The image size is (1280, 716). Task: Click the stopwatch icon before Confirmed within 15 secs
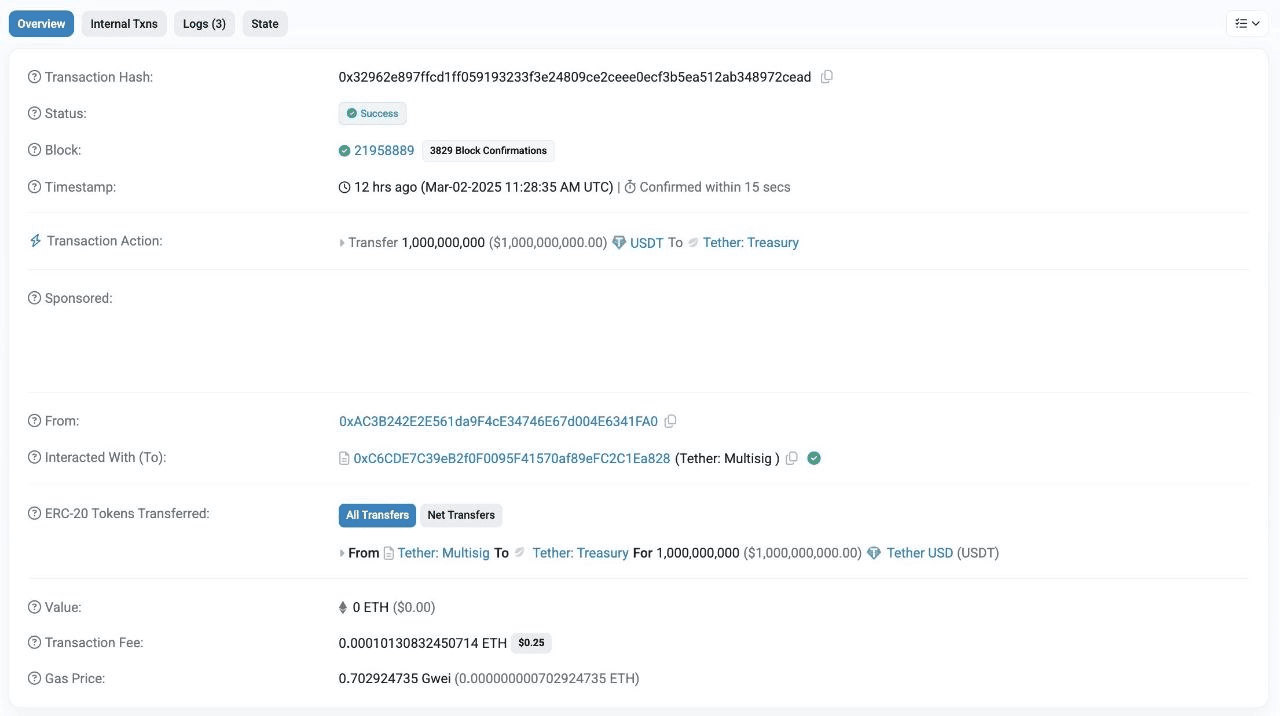pos(631,187)
